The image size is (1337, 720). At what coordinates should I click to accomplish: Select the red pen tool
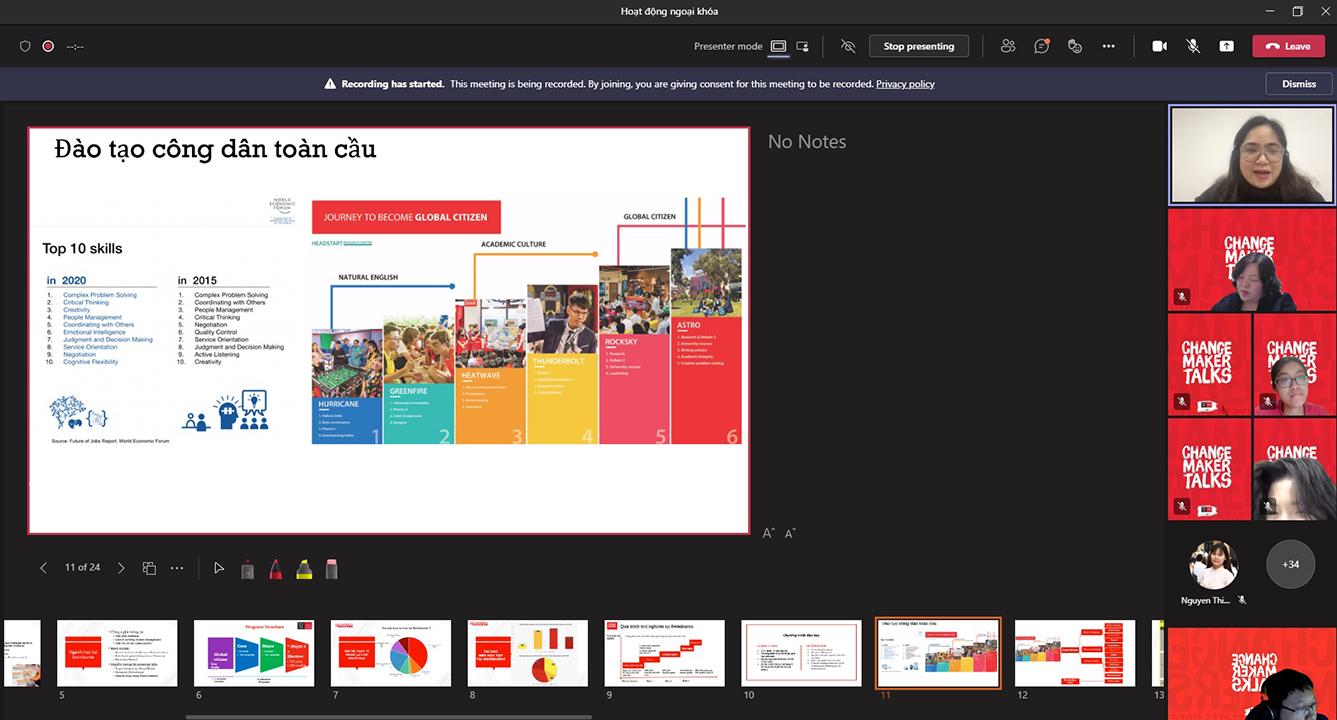coord(275,568)
